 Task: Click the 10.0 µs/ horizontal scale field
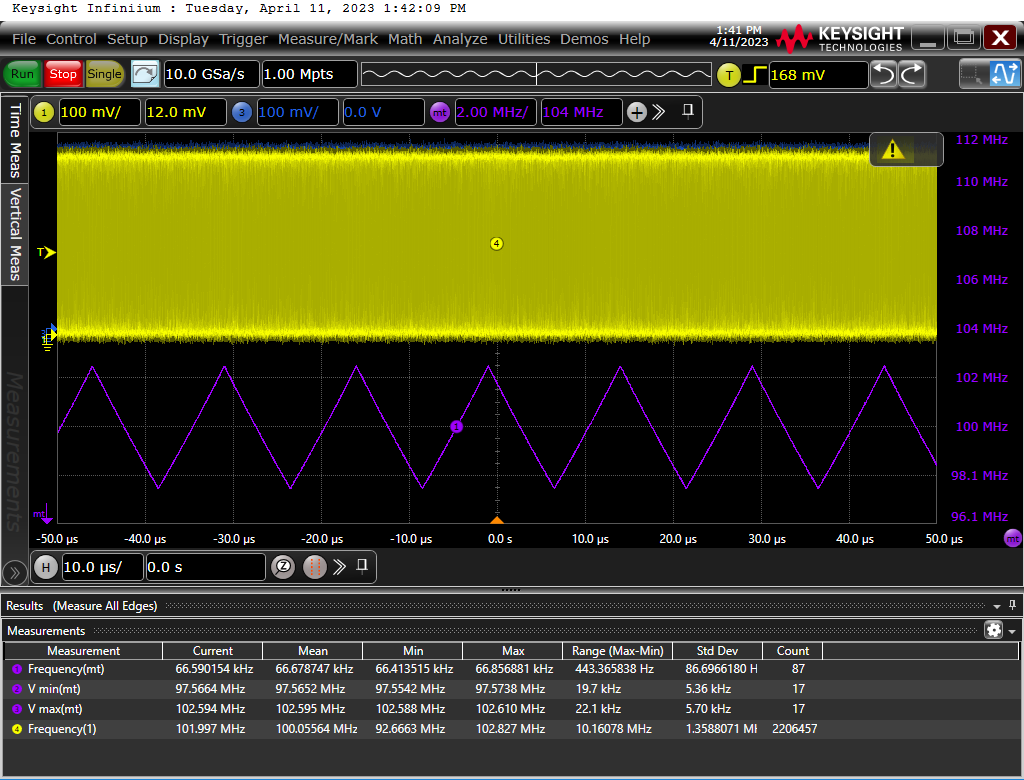click(102, 567)
